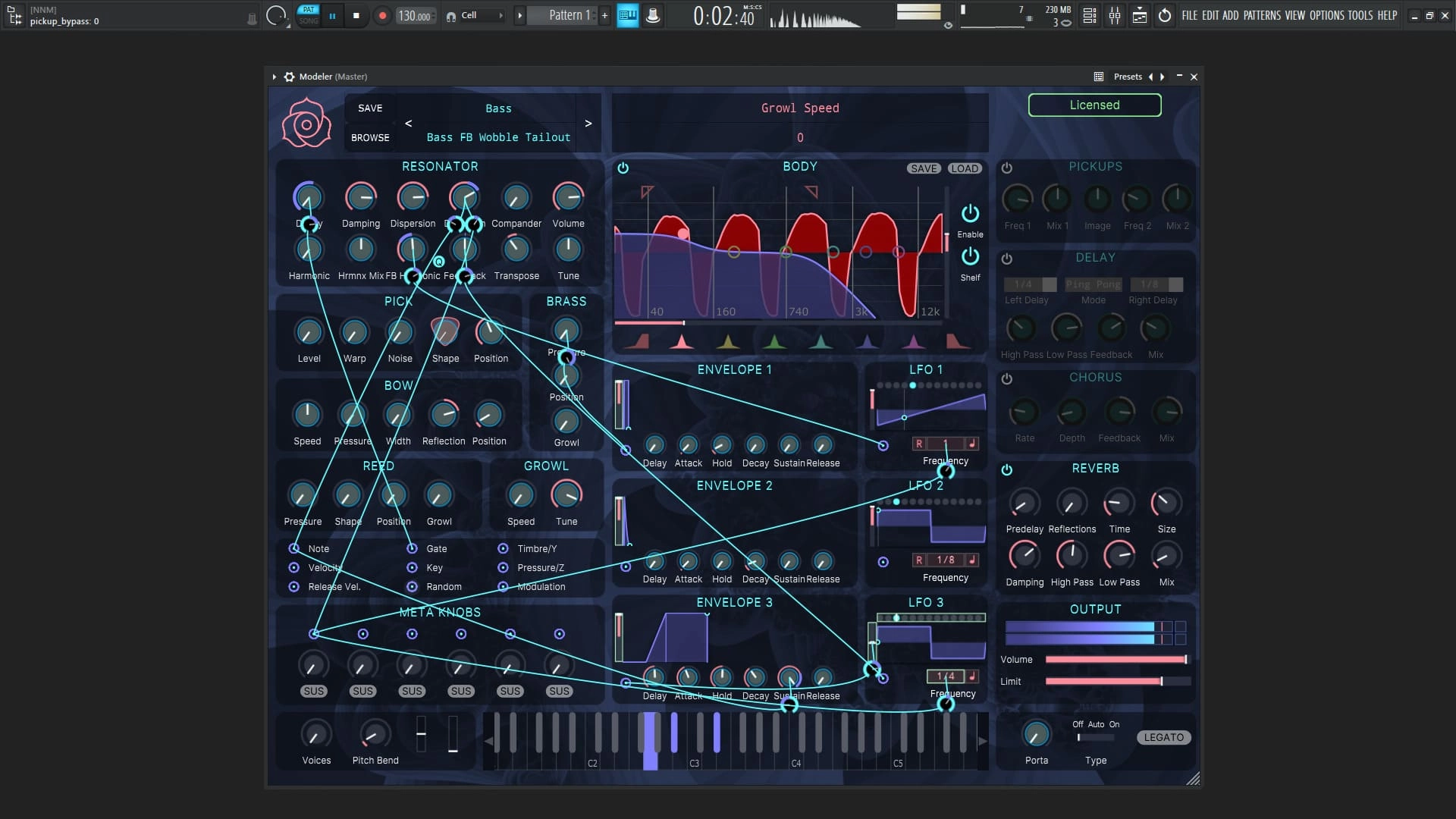Pause playback in the transport bar
The width and height of the screenshot is (1456, 819).
coord(332,15)
